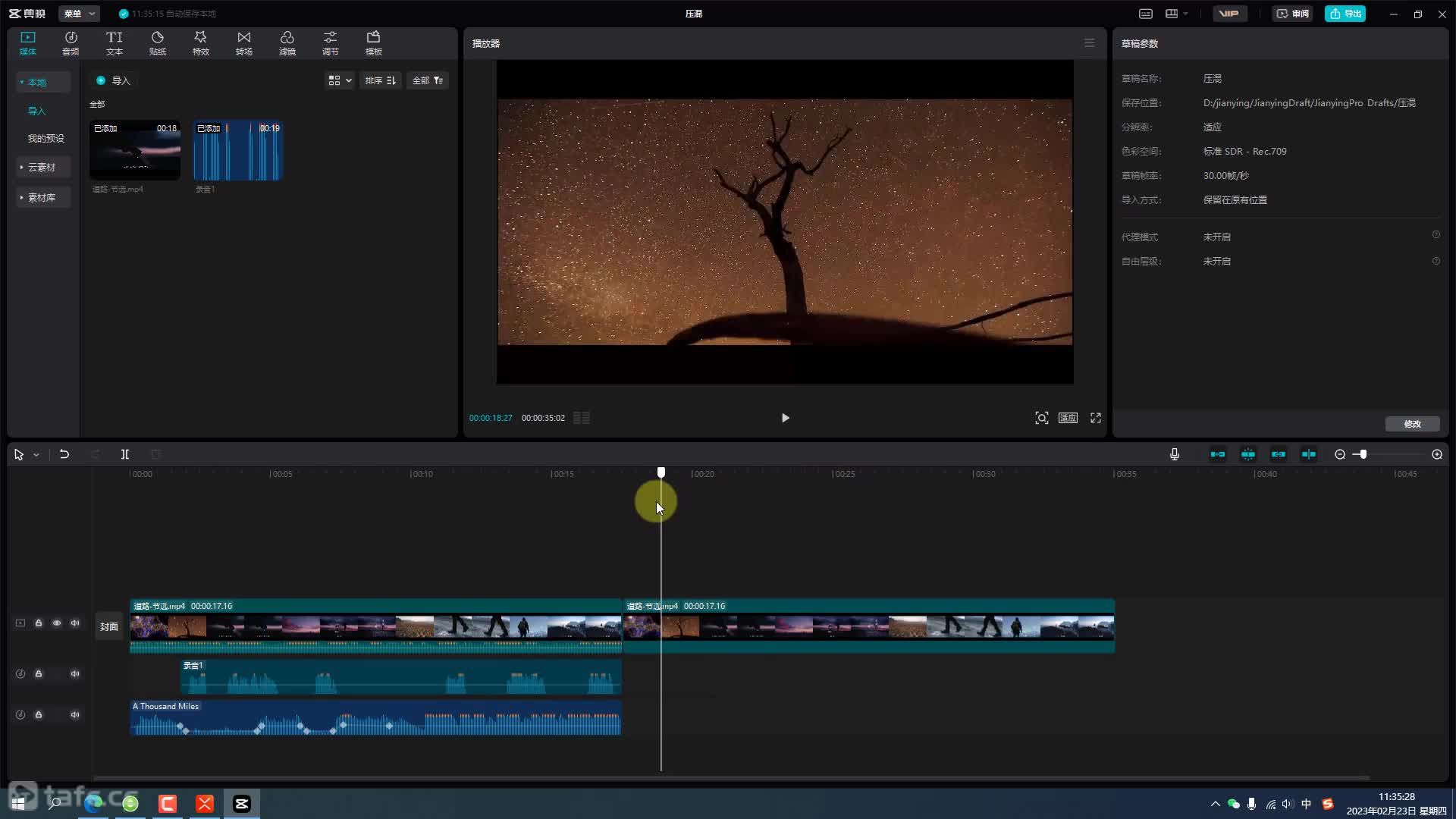Open the keyboard shortcuts icon

click(1146, 14)
